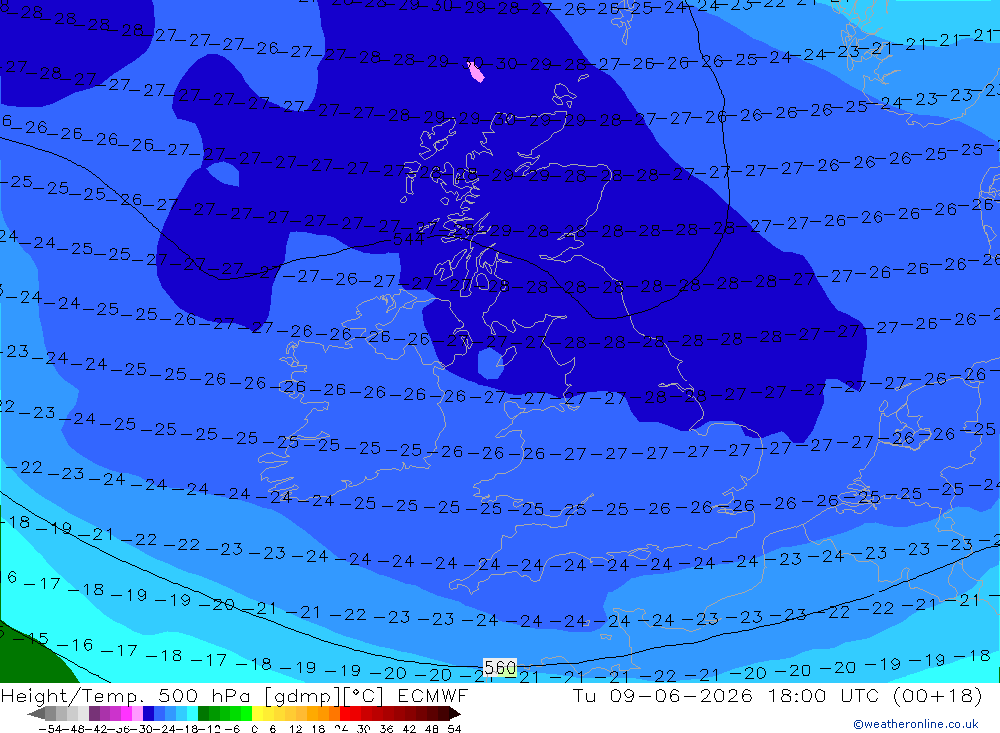
Task: Click the dark green legend swatch after -18
Action: tap(203, 714)
